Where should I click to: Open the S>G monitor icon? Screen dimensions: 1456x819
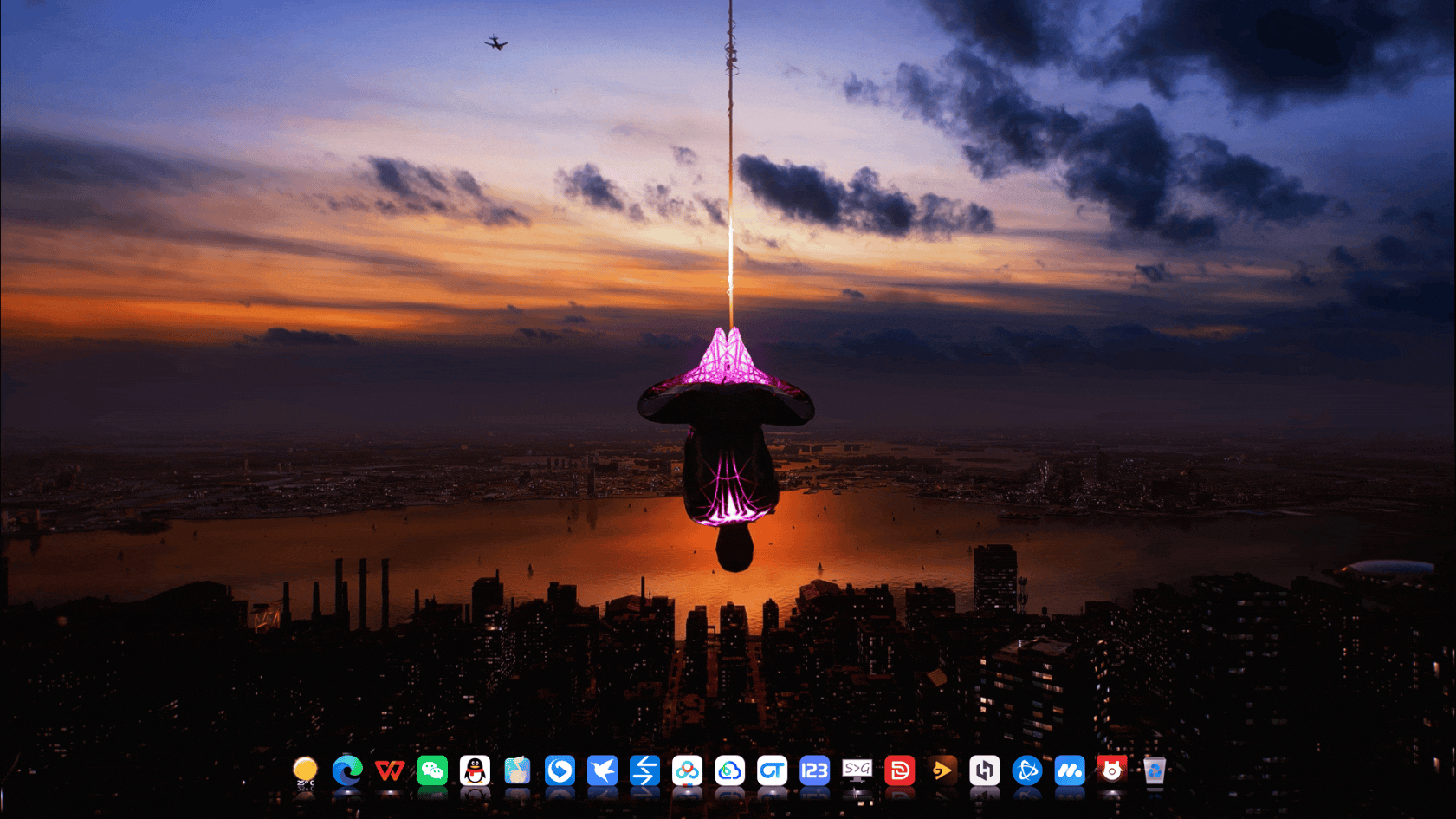[x=857, y=770]
